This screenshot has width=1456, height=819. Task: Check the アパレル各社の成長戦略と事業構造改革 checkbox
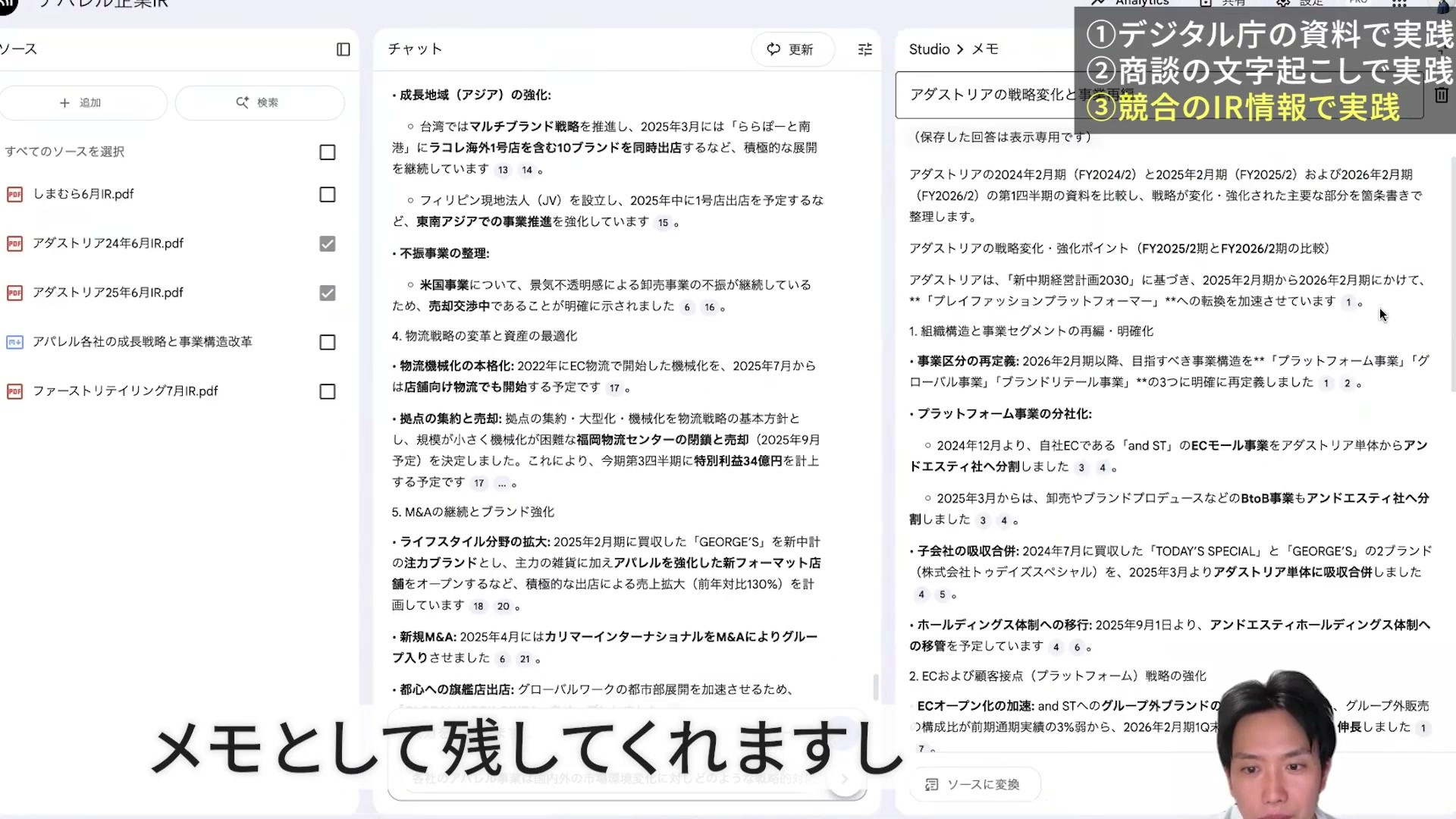[327, 343]
